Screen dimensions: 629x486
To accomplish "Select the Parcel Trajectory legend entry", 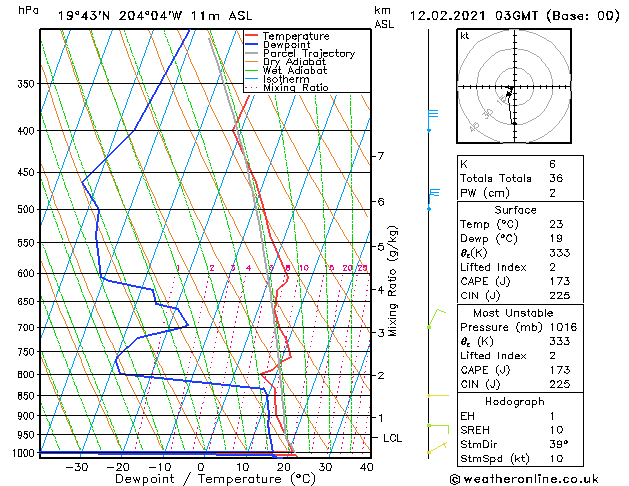I will (x=308, y=53).
